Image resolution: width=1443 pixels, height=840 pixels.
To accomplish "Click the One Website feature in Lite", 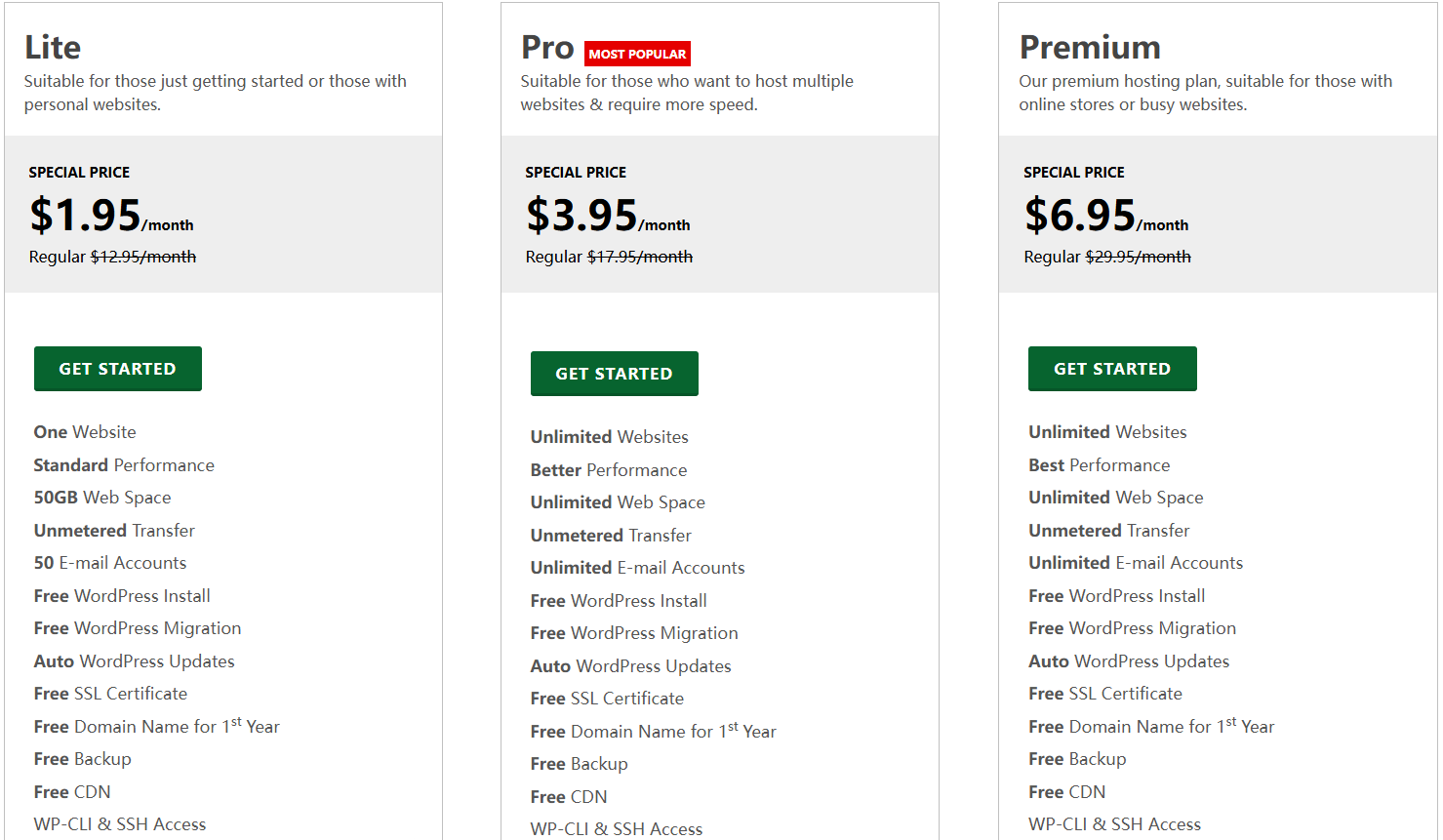I will [85, 432].
